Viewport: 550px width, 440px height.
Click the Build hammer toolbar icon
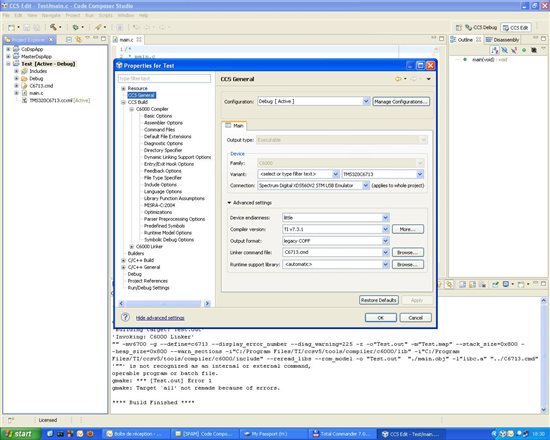(x=53, y=27)
